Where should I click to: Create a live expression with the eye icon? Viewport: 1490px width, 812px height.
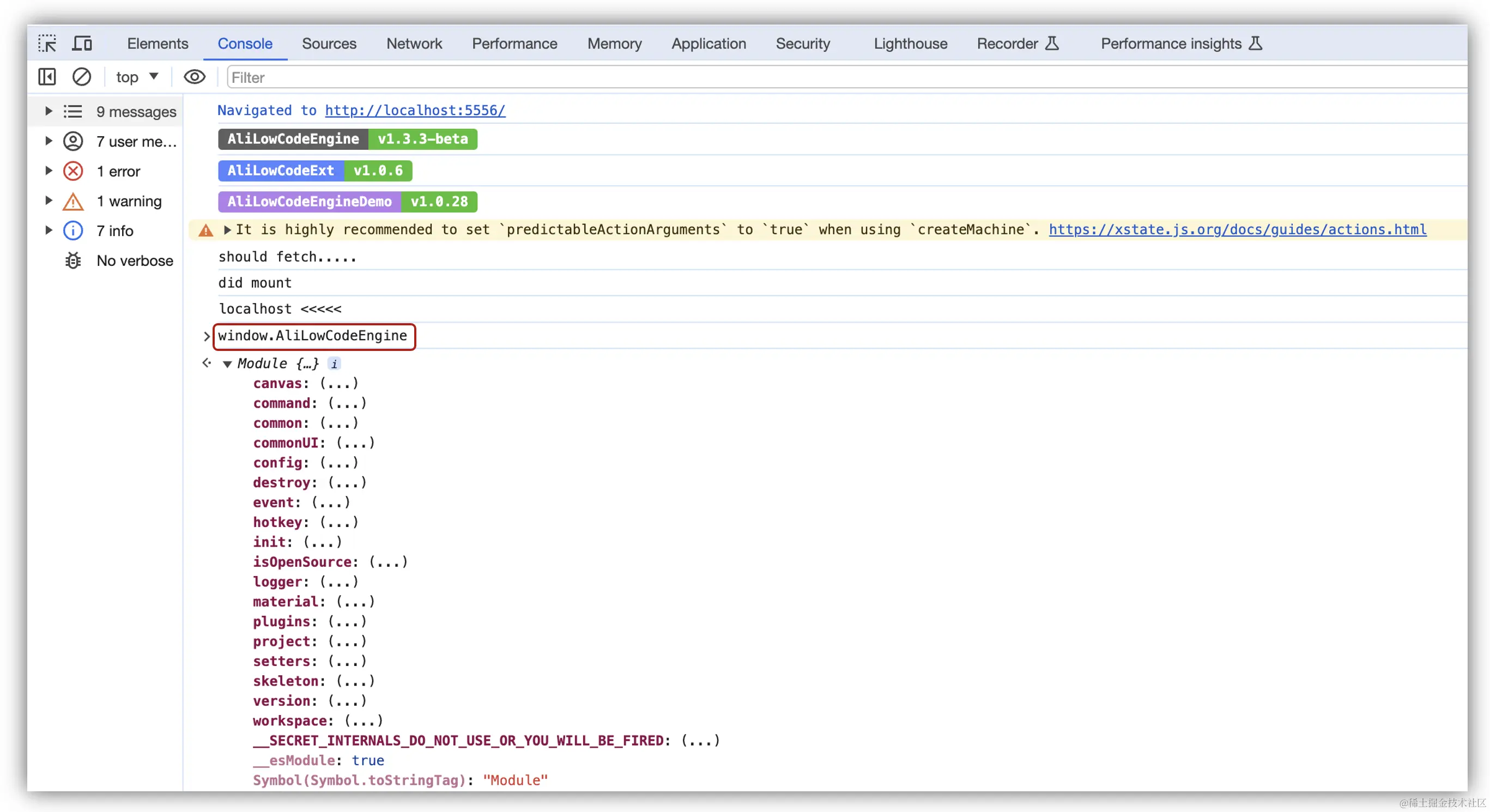(x=195, y=76)
